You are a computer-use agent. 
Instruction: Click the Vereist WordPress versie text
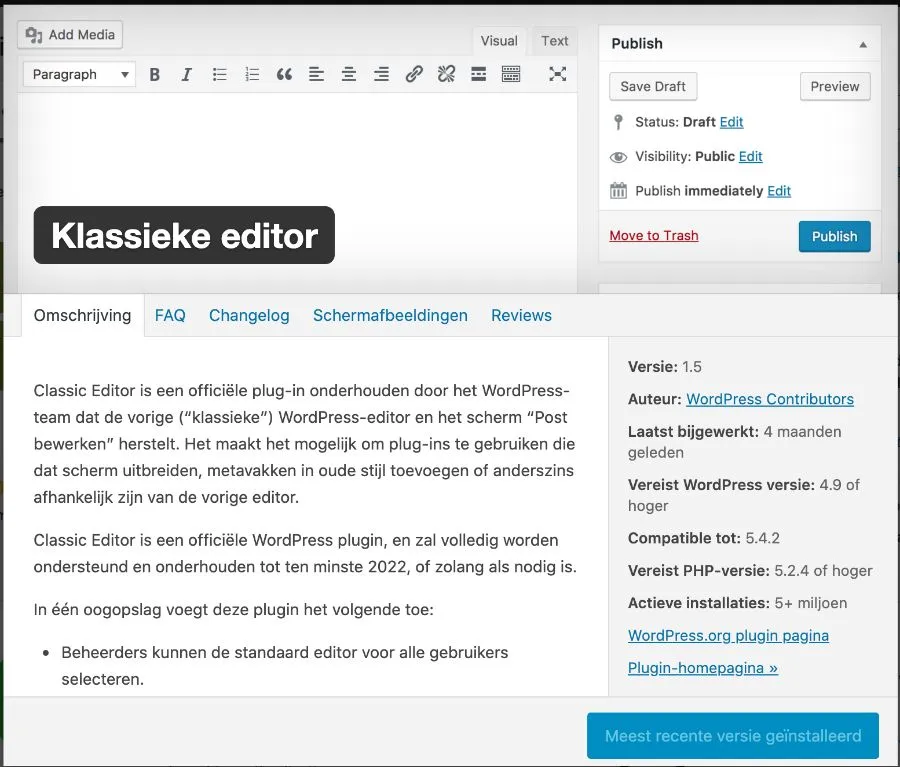click(744, 495)
